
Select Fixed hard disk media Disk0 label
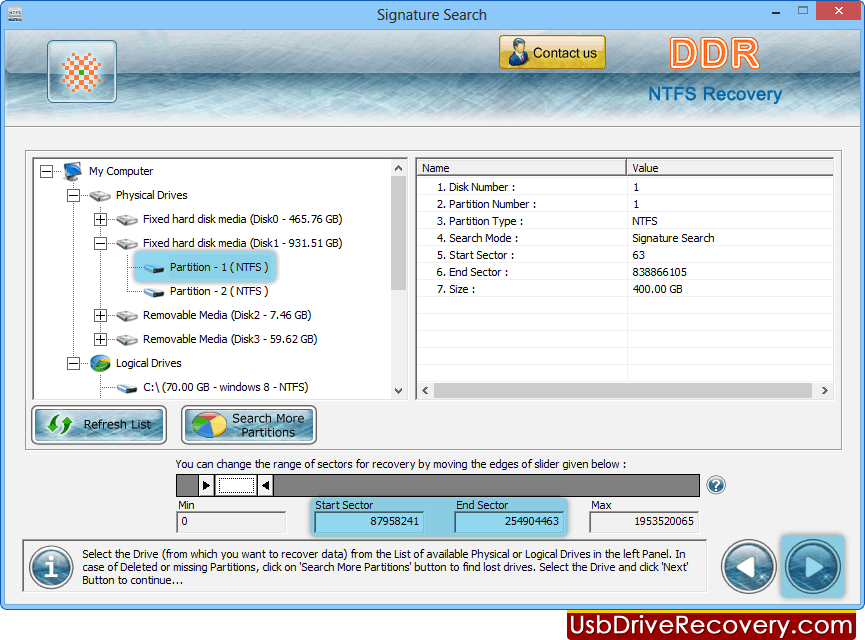pyautogui.click(x=242, y=219)
